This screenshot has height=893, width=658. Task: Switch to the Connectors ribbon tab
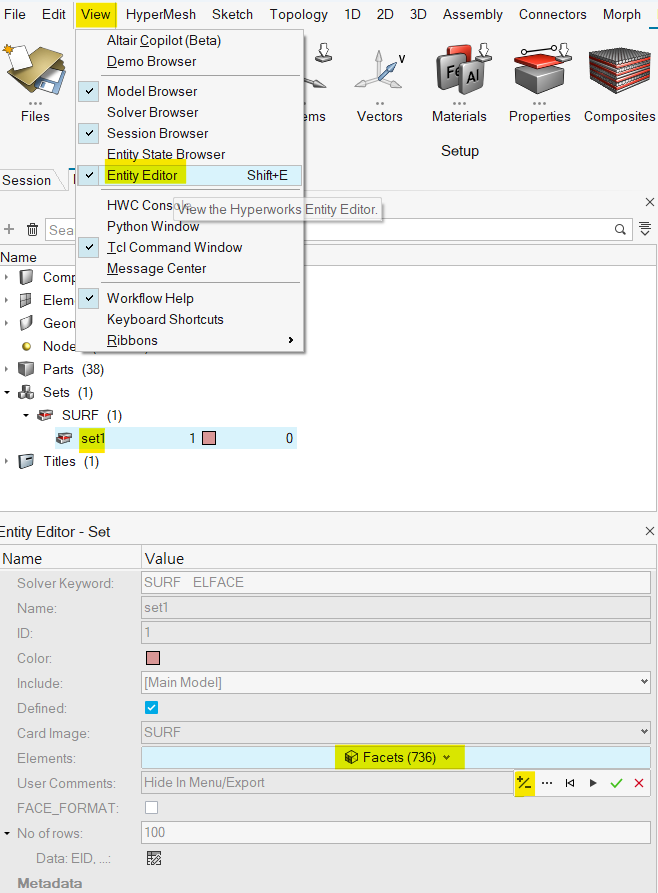pos(553,14)
